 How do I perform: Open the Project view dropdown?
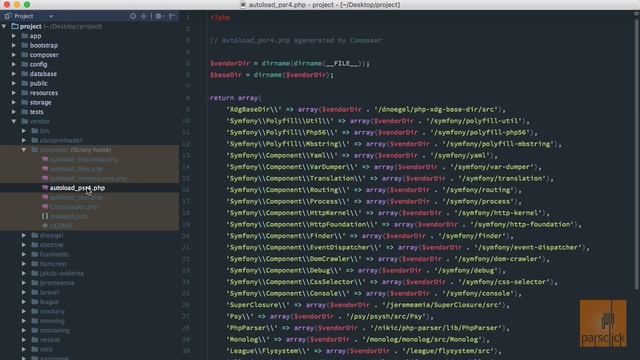[51, 16]
